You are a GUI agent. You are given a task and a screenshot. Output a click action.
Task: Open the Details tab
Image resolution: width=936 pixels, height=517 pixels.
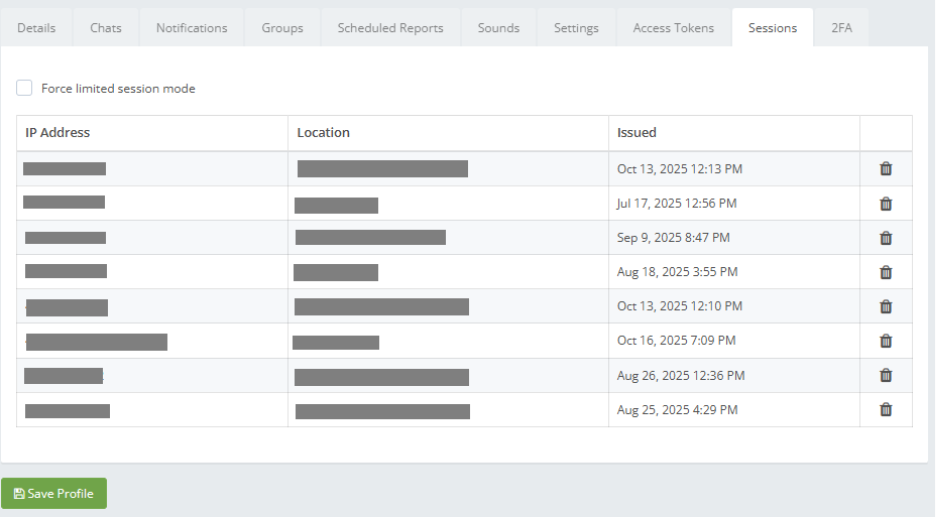pos(36,28)
